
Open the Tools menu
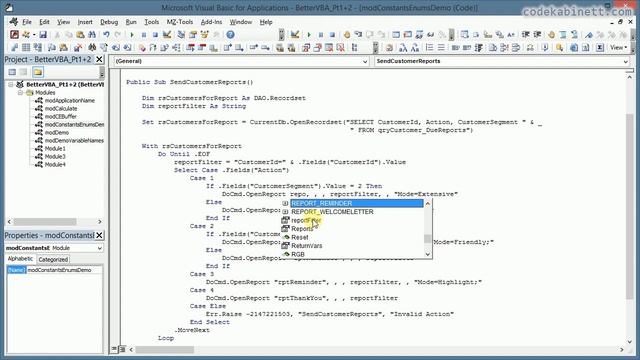tap(151, 22)
